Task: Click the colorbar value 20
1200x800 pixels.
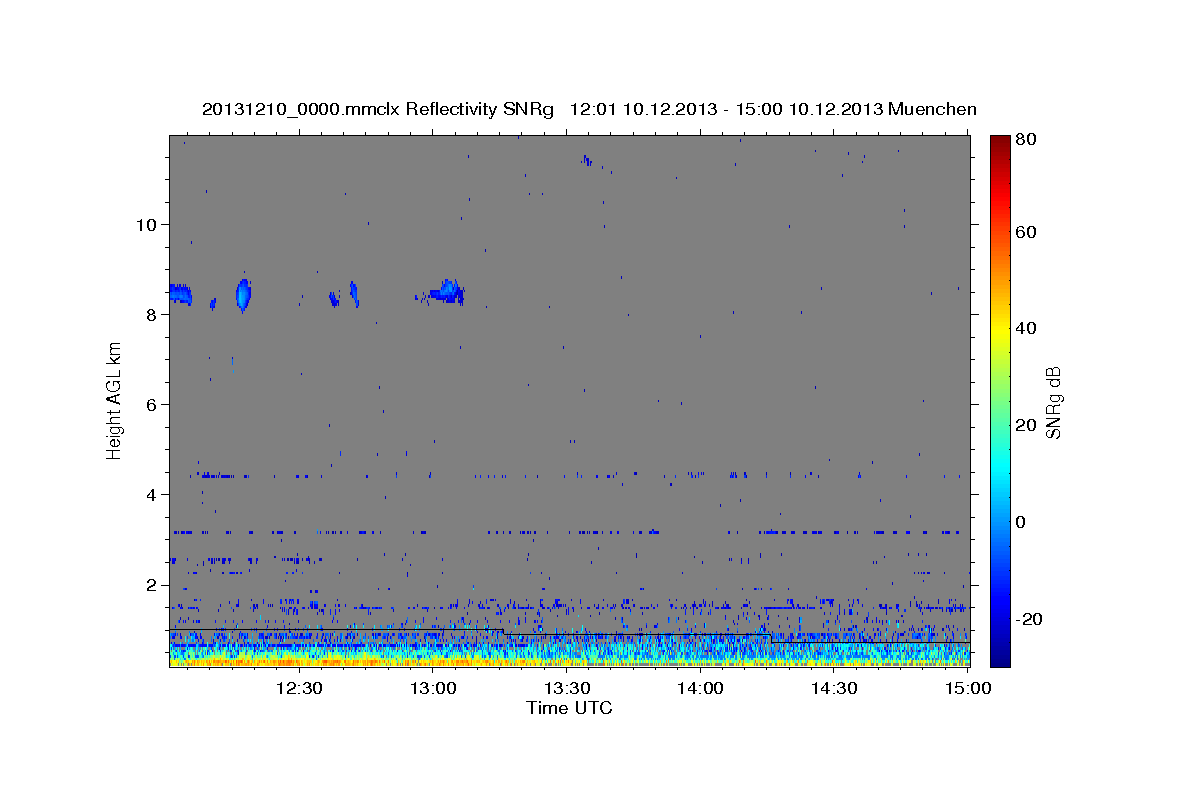Action: point(1025,425)
